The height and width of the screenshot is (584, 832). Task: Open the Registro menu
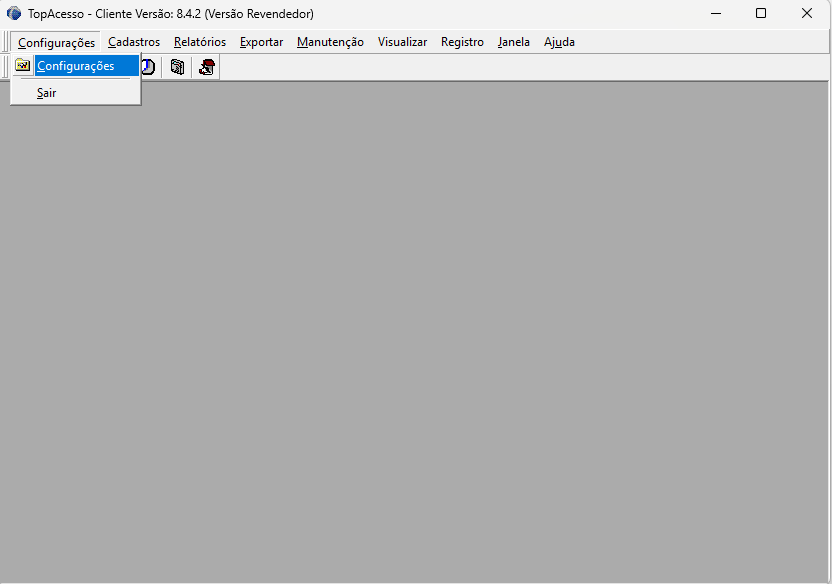tap(462, 42)
